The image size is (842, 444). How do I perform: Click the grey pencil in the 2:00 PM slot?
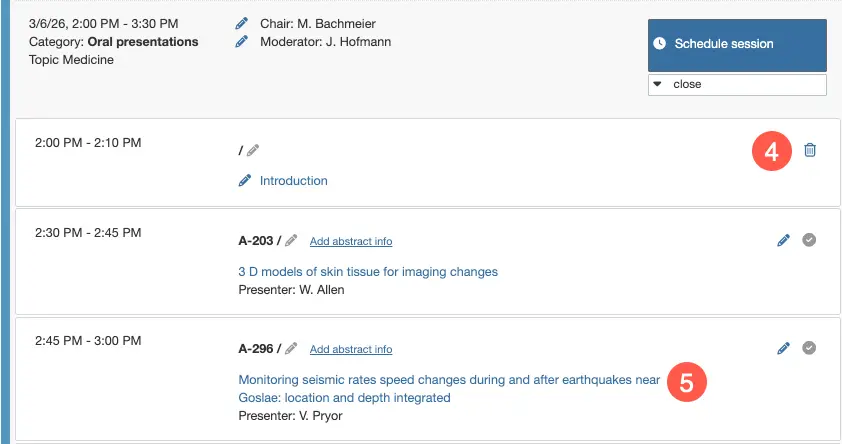point(253,150)
